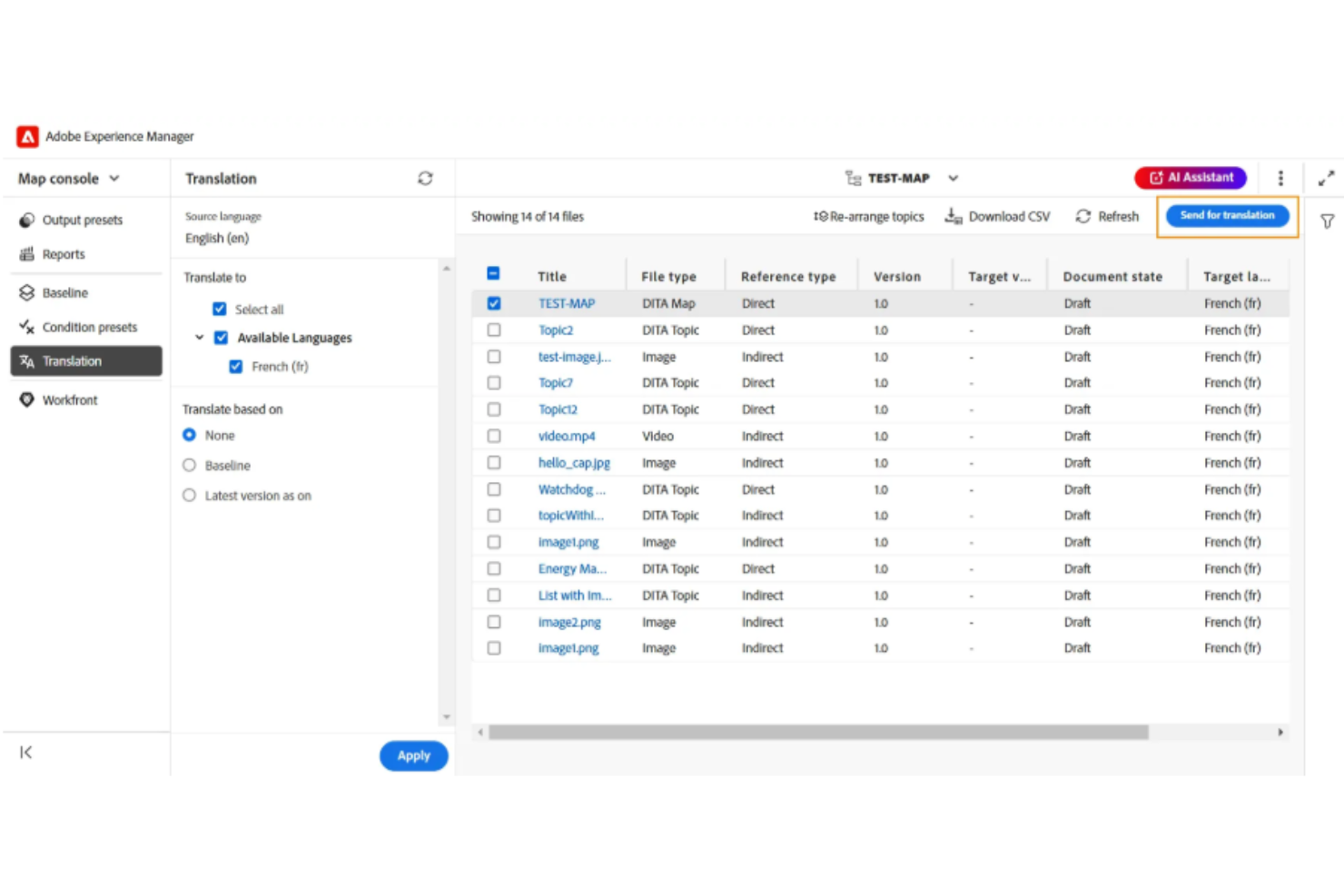Click the Reports icon
The width and height of the screenshot is (1344, 896).
click(27, 254)
